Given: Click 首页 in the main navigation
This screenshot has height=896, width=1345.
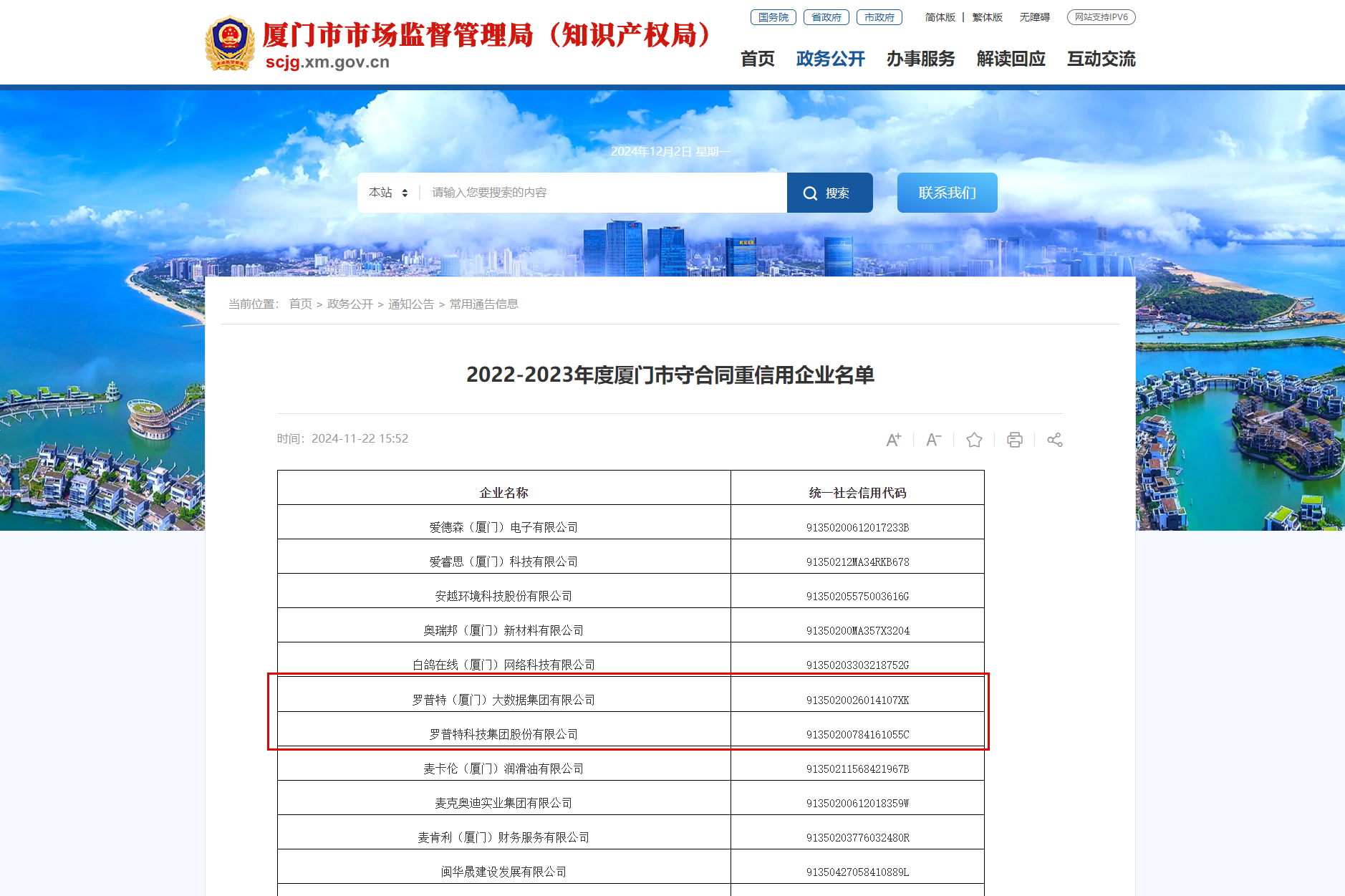Looking at the screenshot, I should click(x=758, y=59).
